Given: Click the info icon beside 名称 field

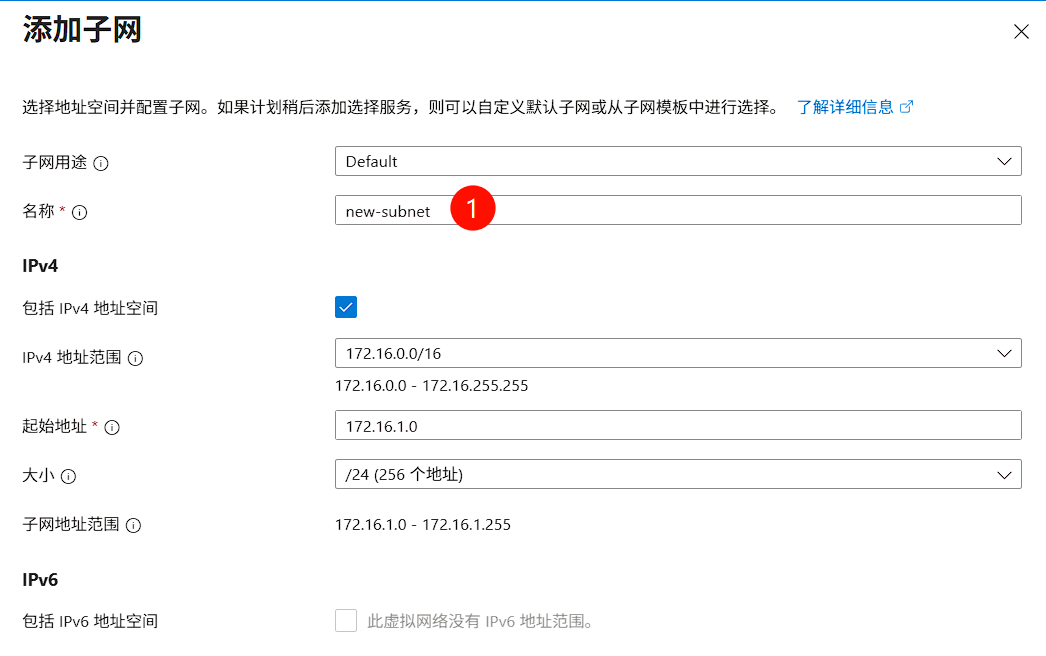Looking at the screenshot, I should [81, 212].
